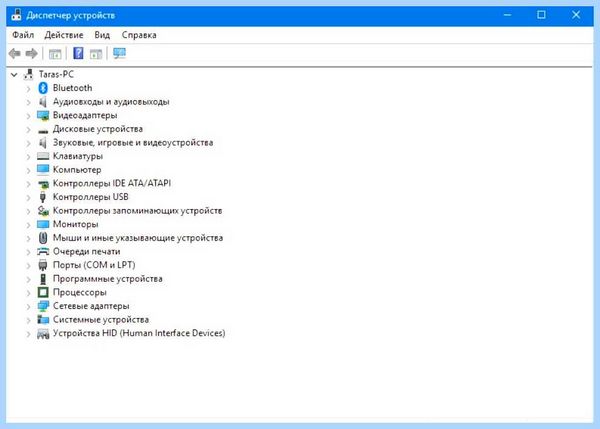Select the Taras-PC tree label

pyautogui.click(x=56, y=74)
